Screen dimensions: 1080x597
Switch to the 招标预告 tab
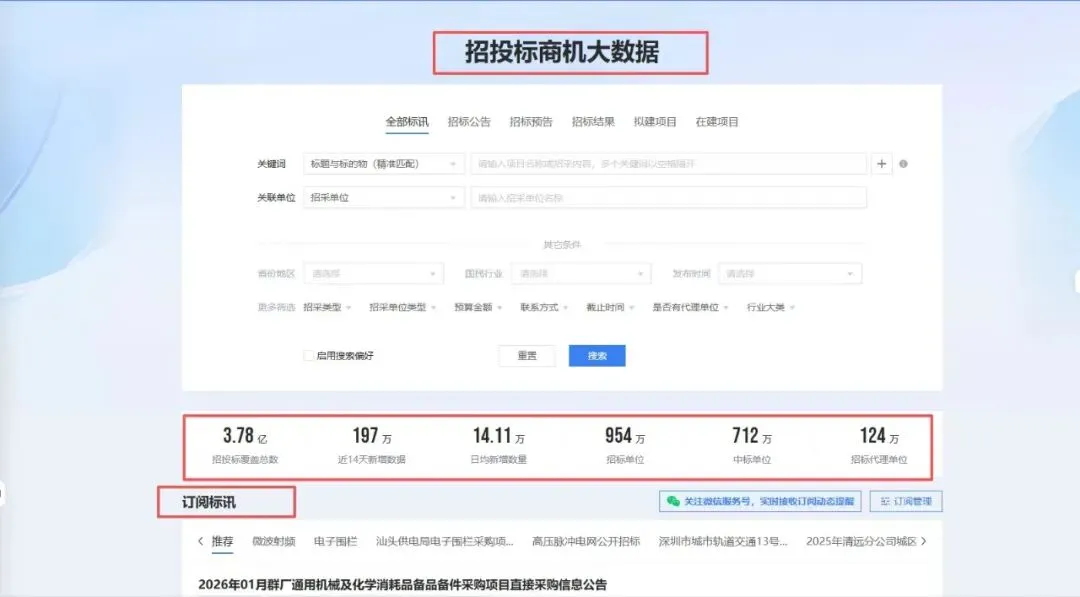[530, 122]
